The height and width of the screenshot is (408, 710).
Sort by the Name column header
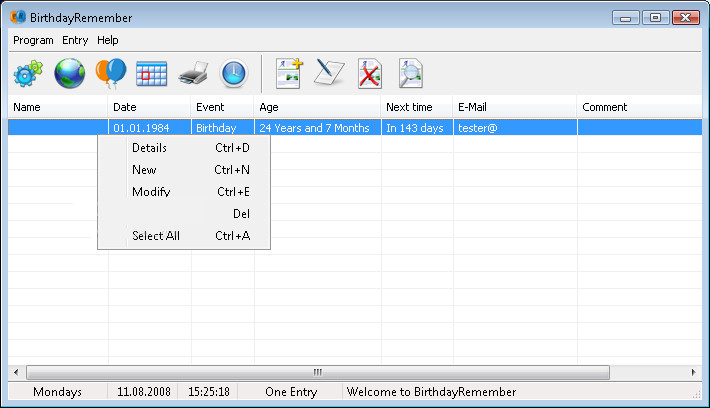pos(58,107)
